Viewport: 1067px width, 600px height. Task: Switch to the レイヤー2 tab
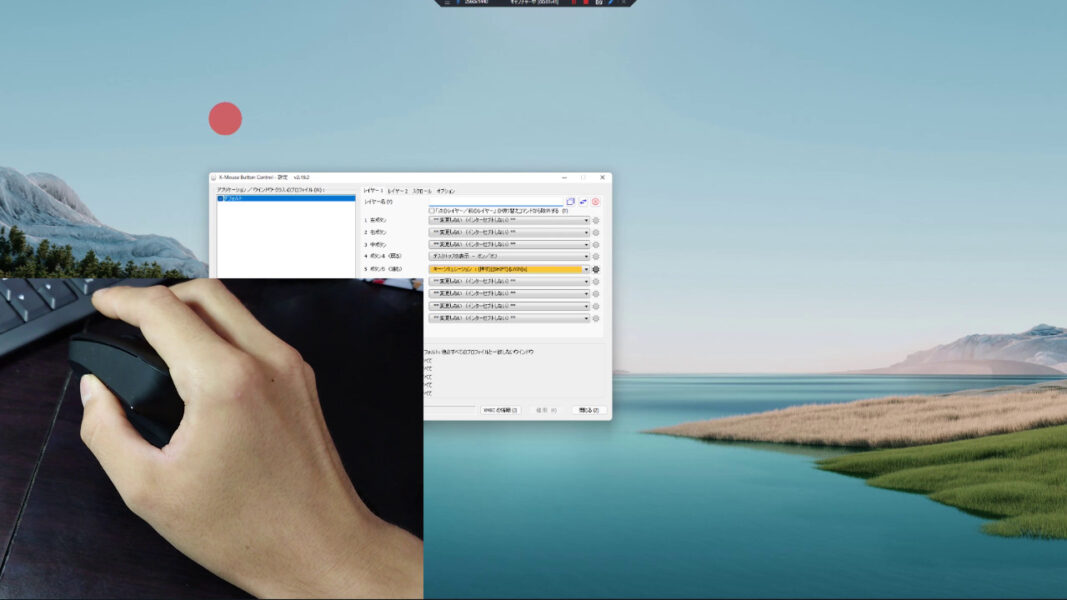click(x=397, y=191)
